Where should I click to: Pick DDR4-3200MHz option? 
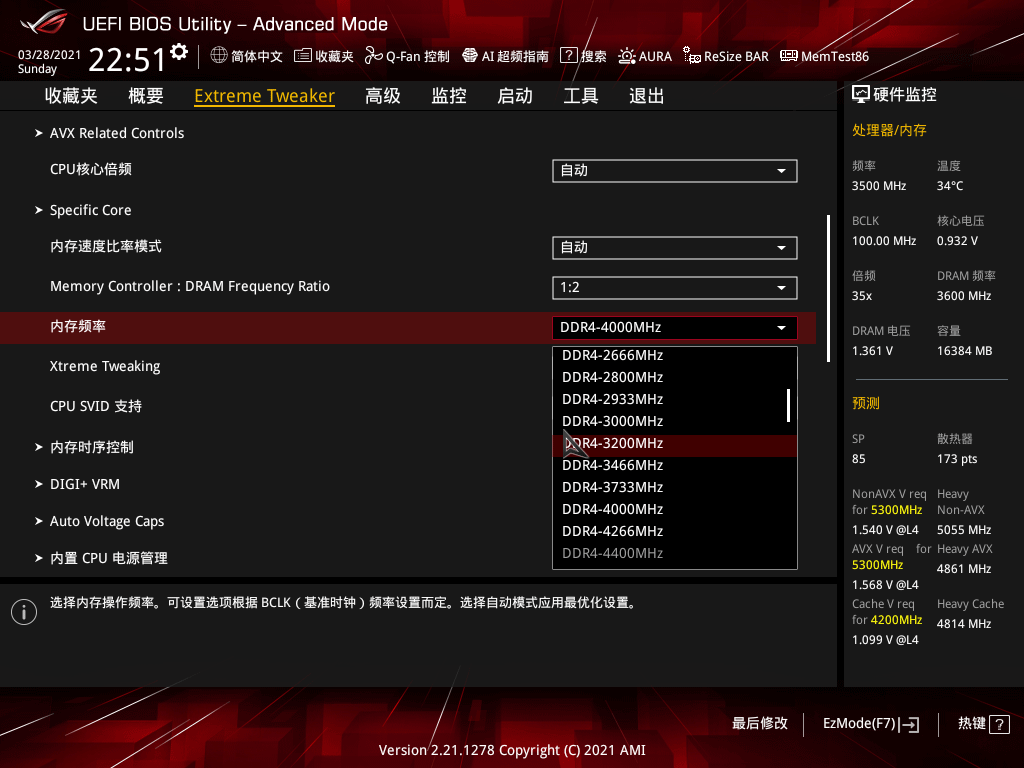(675, 444)
